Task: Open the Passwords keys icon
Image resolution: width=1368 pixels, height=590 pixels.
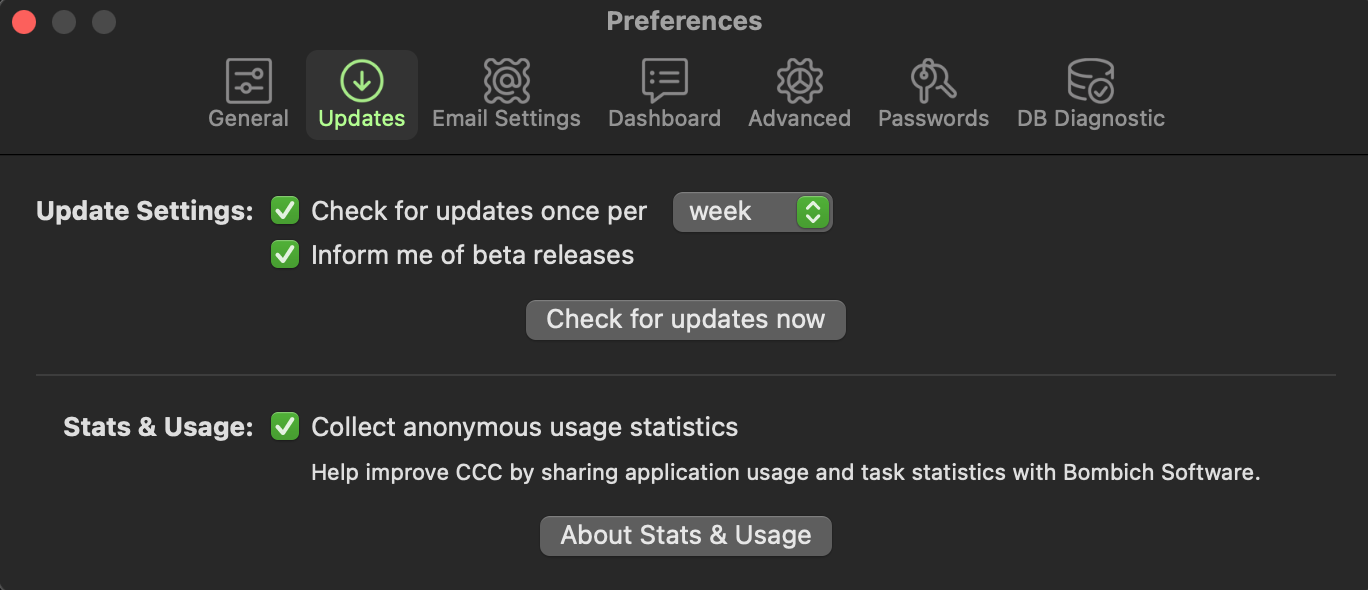Action: tap(933, 80)
